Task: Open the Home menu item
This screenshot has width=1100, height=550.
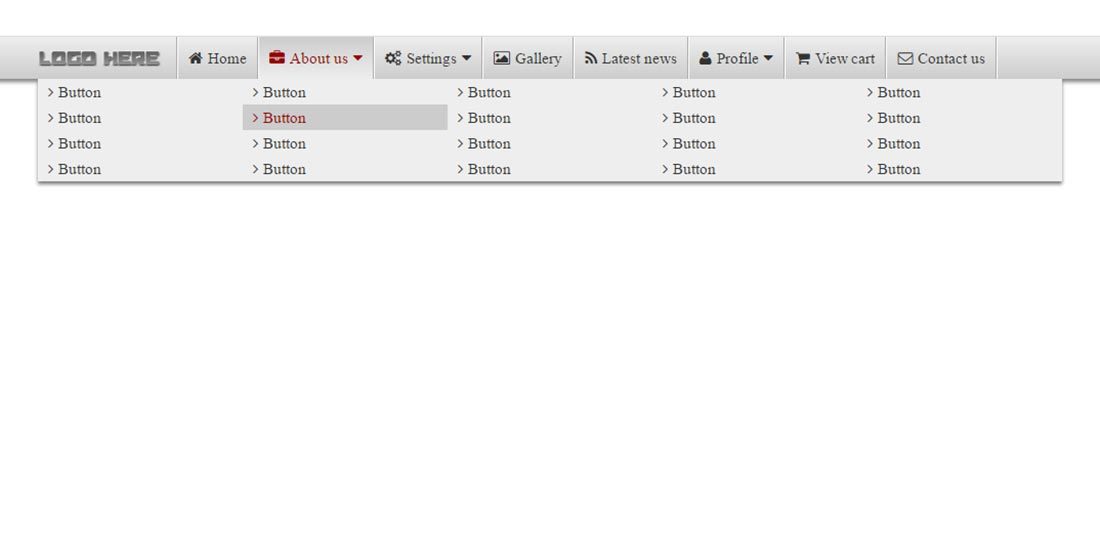Action: coord(217,58)
